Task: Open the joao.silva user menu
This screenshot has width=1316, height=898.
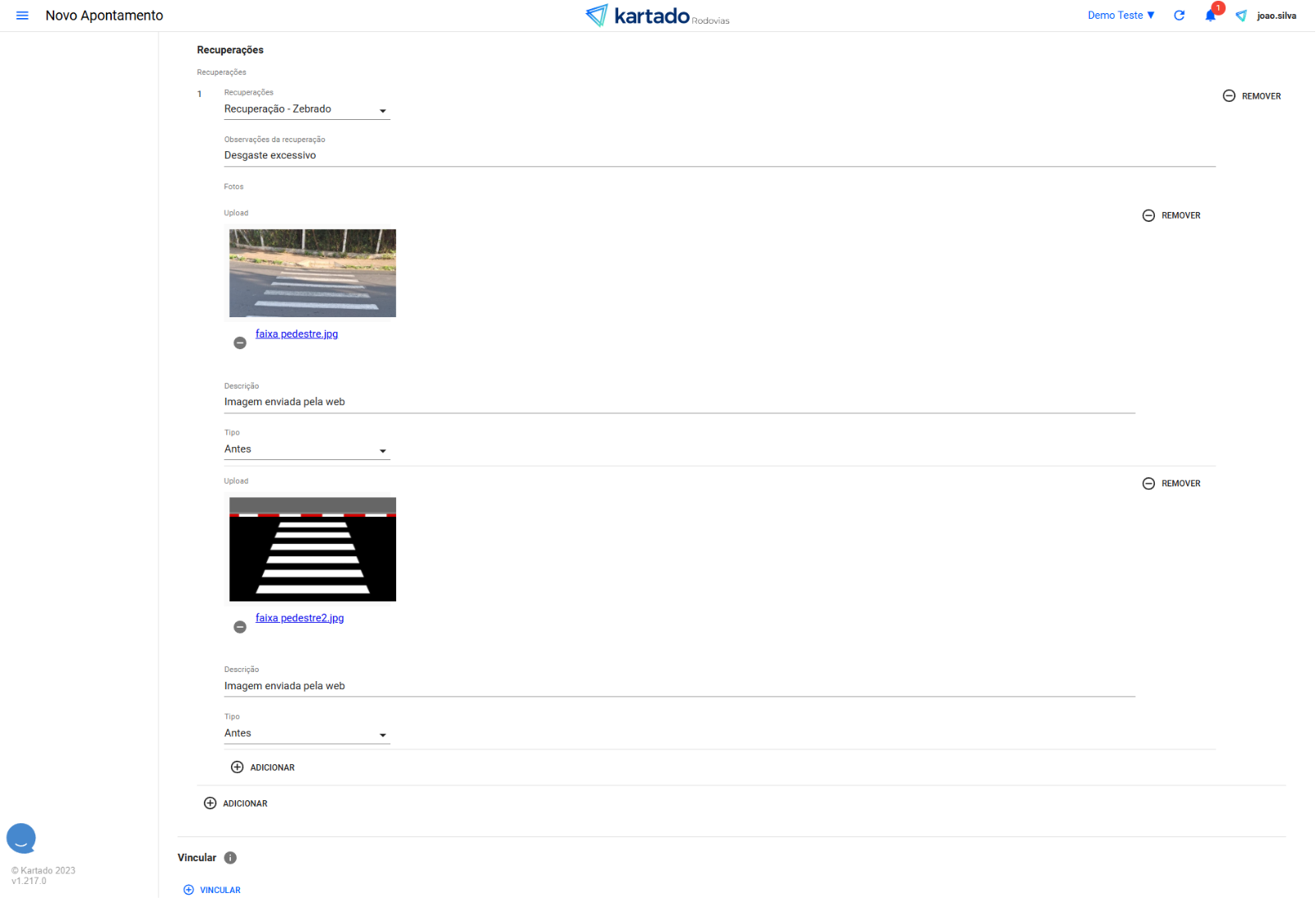Action: click(x=1276, y=16)
